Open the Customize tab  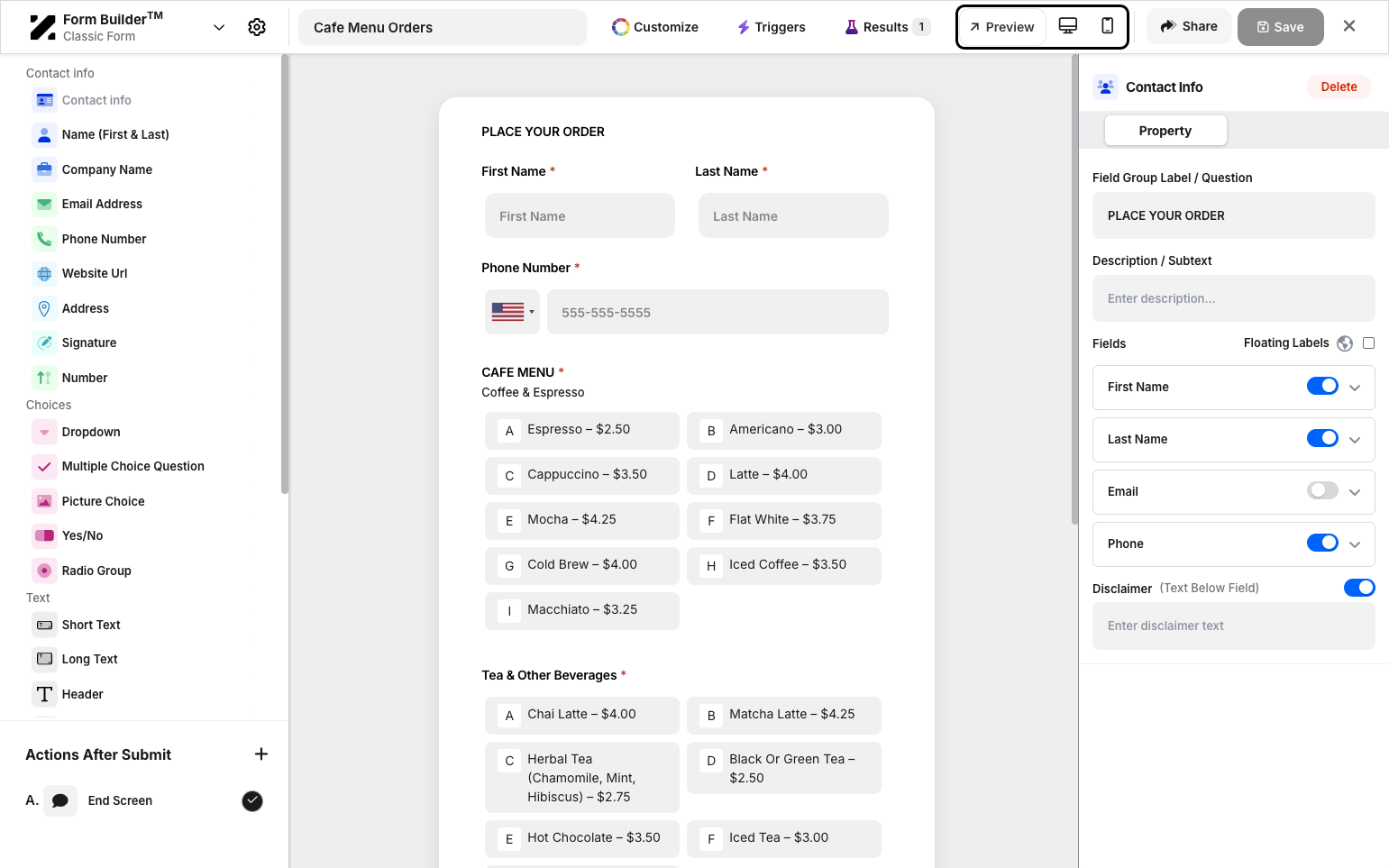tap(655, 27)
